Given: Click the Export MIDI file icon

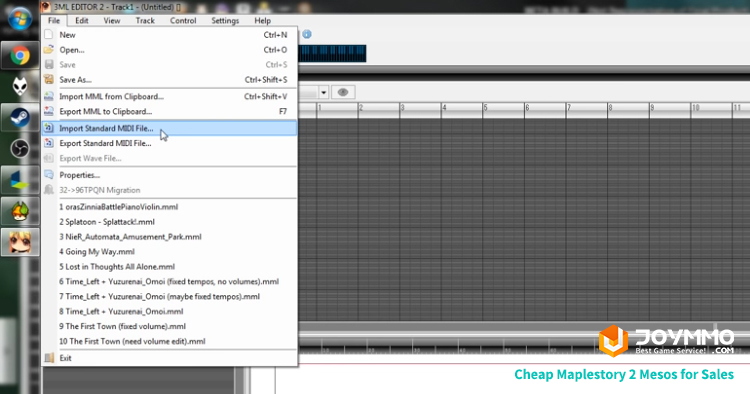Looking at the screenshot, I should click(x=49, y=142).
